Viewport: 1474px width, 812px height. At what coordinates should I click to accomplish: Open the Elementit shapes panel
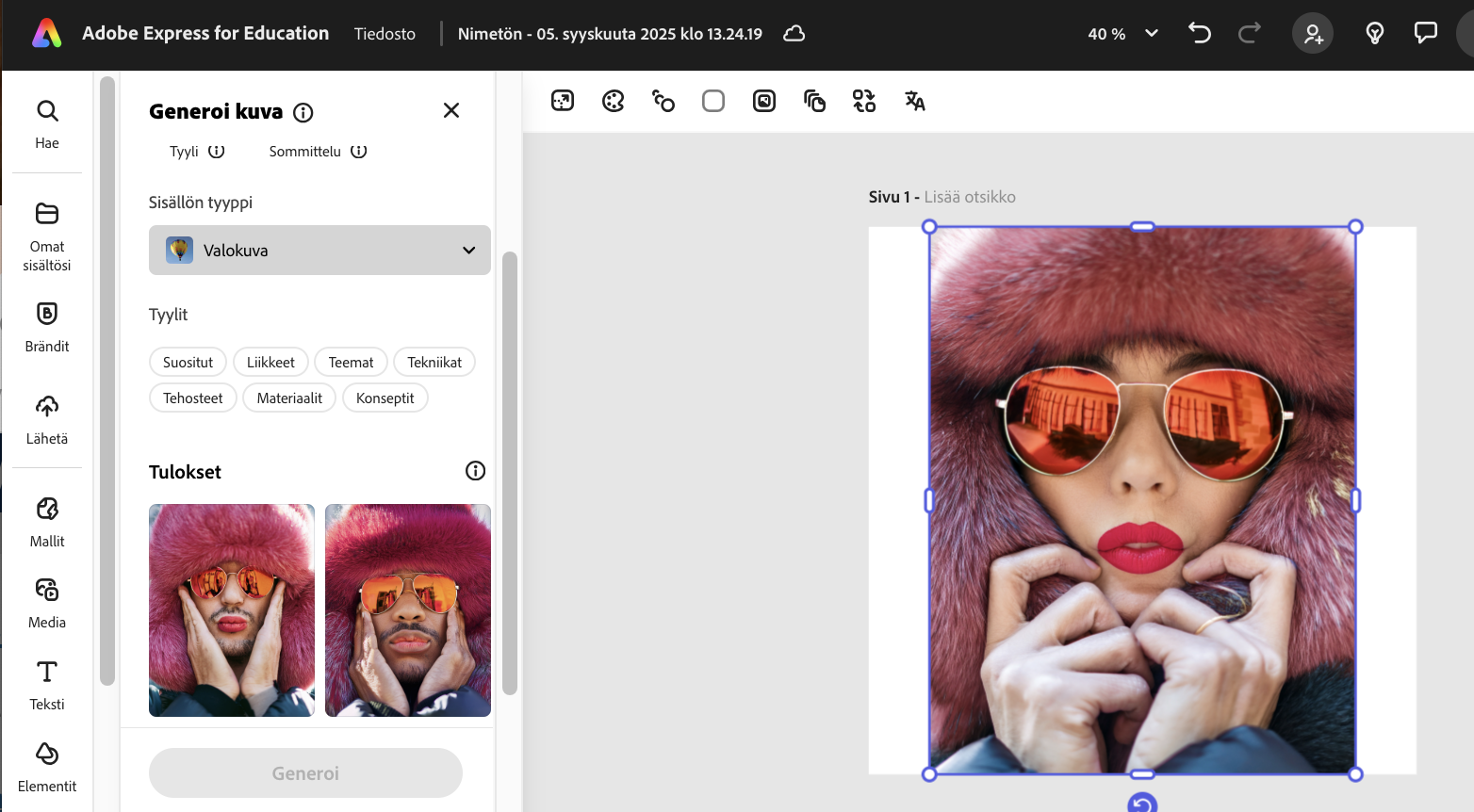click(47, 755)
